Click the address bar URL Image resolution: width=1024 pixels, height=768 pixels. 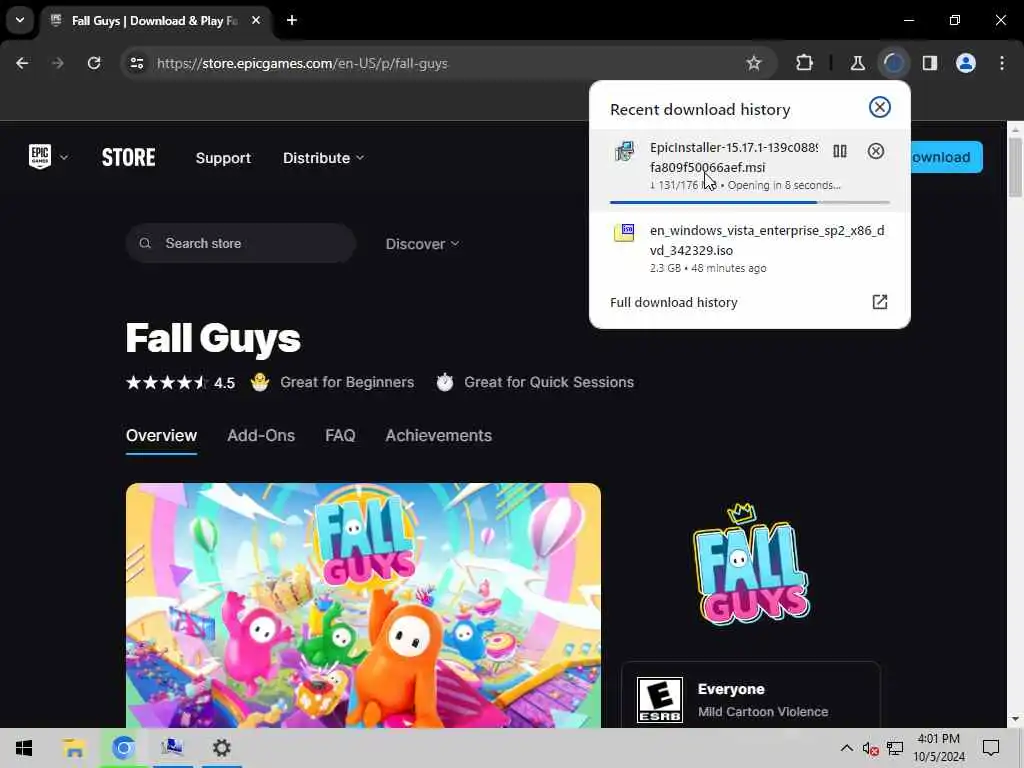302,63
